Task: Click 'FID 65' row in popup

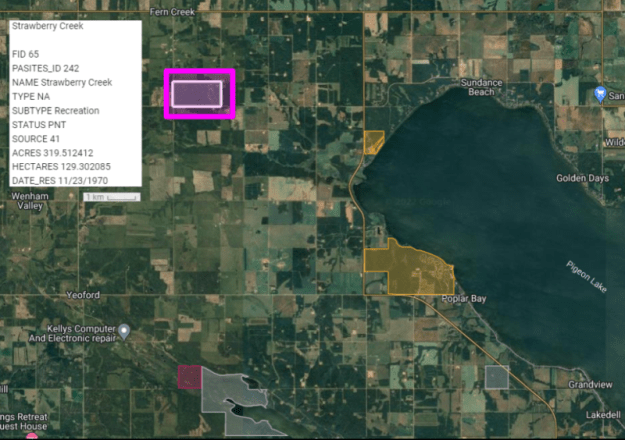Action: click(26, 54)
